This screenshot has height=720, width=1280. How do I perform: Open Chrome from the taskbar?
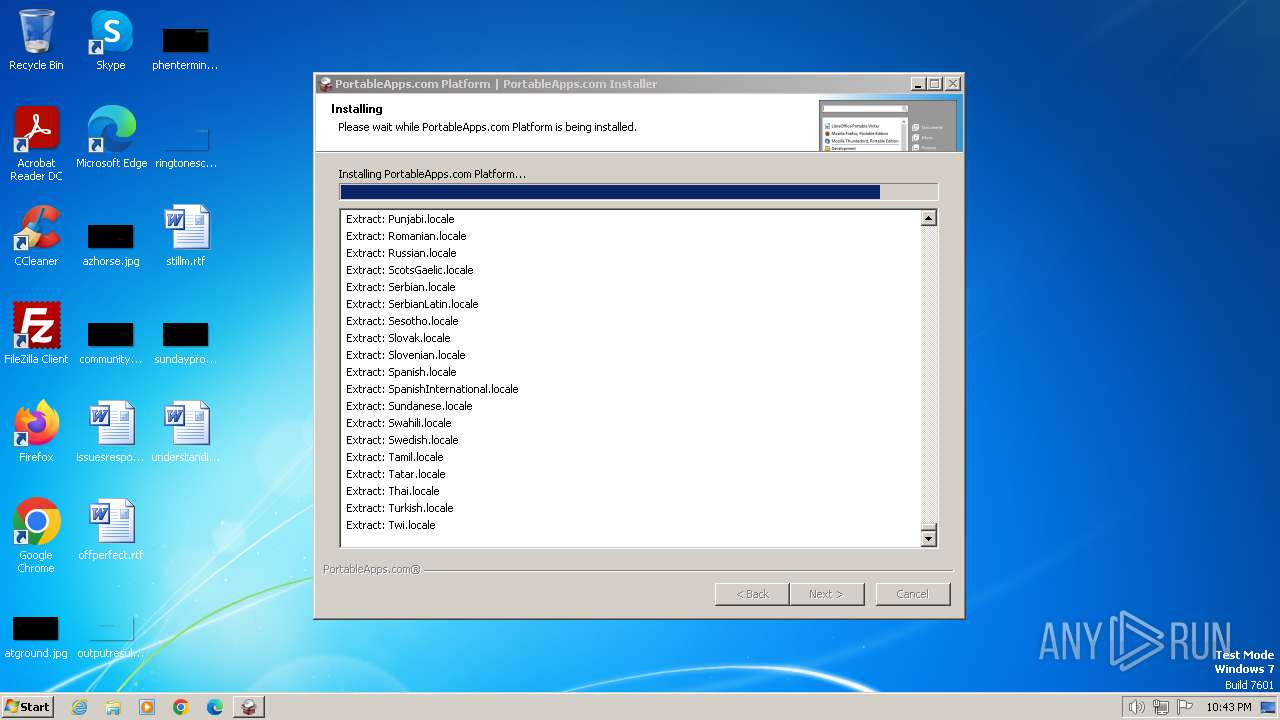[x=181, y=707]
